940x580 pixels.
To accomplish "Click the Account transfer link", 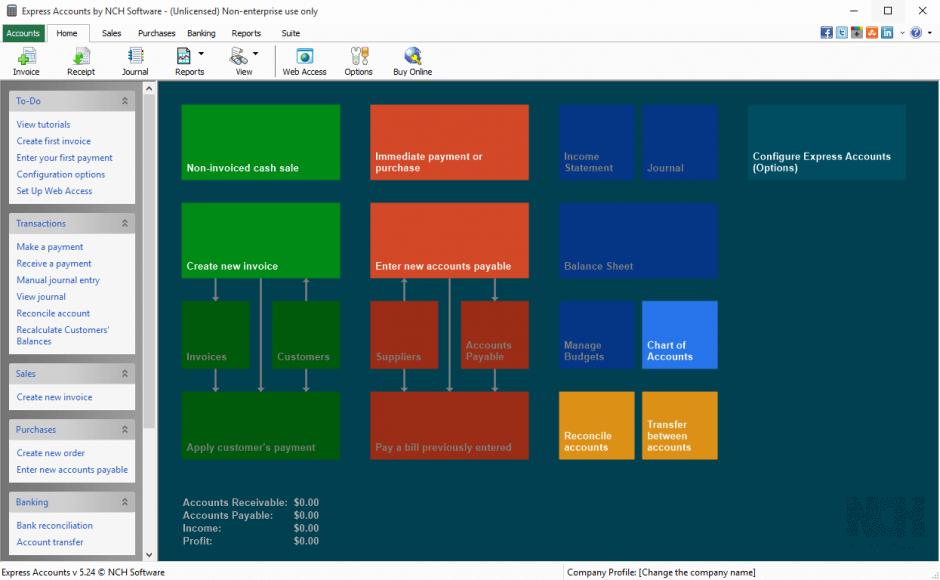I will point(50,542).
